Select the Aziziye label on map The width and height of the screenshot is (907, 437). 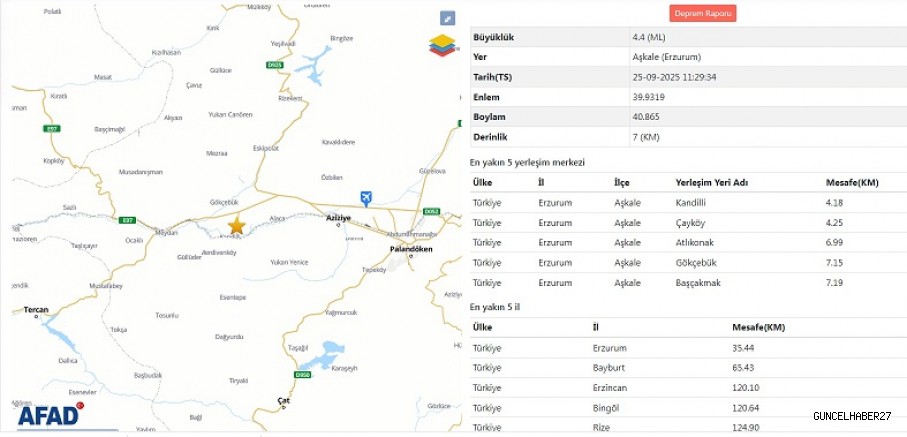coord(338,218)
